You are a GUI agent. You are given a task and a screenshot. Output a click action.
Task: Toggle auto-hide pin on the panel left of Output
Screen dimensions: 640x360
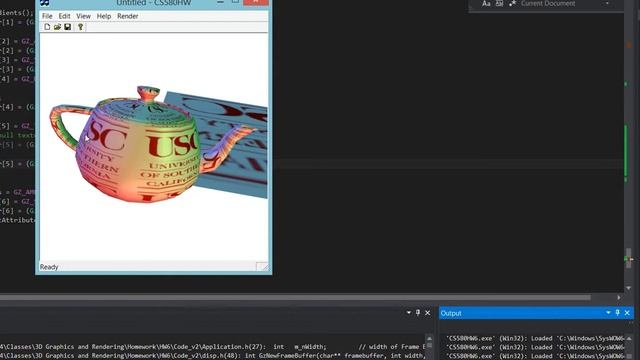418,313
